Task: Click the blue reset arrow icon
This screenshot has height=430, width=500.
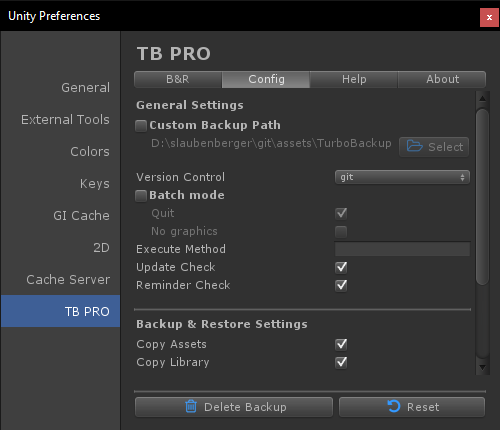Action: click(x=394, y=406)
